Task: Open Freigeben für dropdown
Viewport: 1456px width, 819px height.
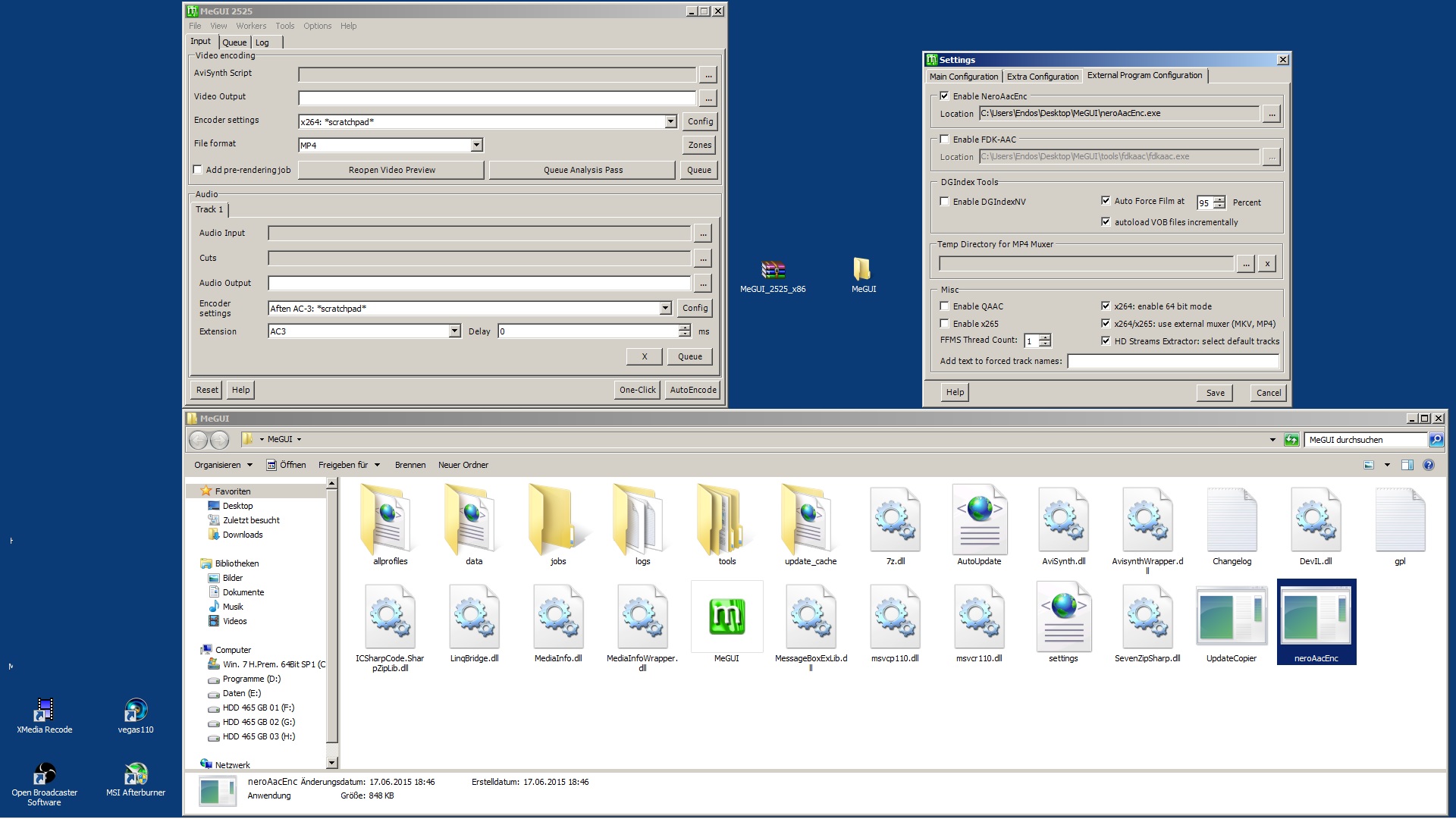Action: [x=349, y=465]
